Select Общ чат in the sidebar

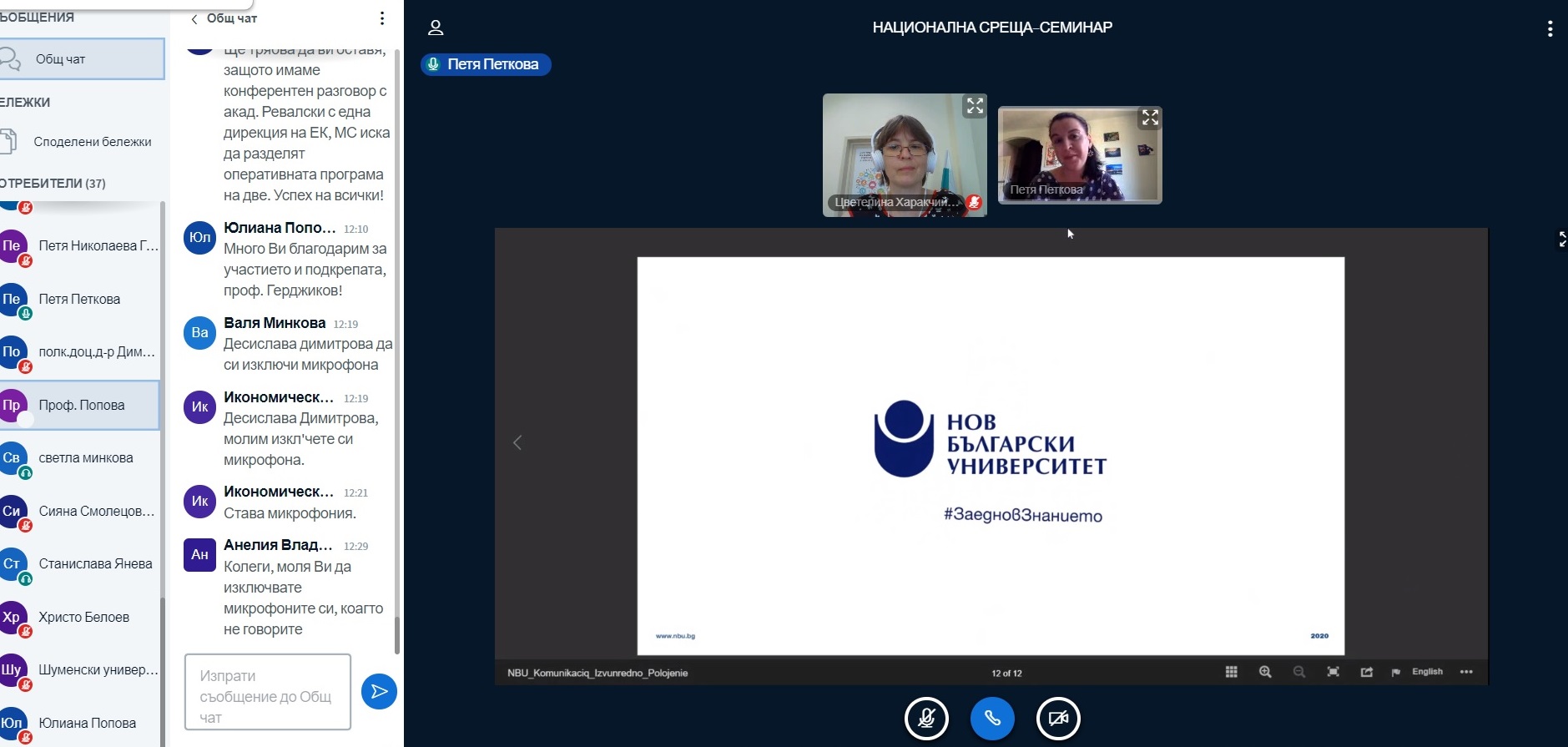(x=82, y=59)
